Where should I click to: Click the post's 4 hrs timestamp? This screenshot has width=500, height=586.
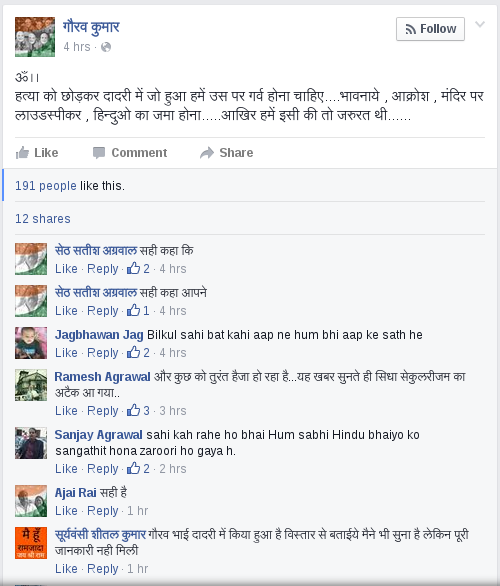pos(77,47)
